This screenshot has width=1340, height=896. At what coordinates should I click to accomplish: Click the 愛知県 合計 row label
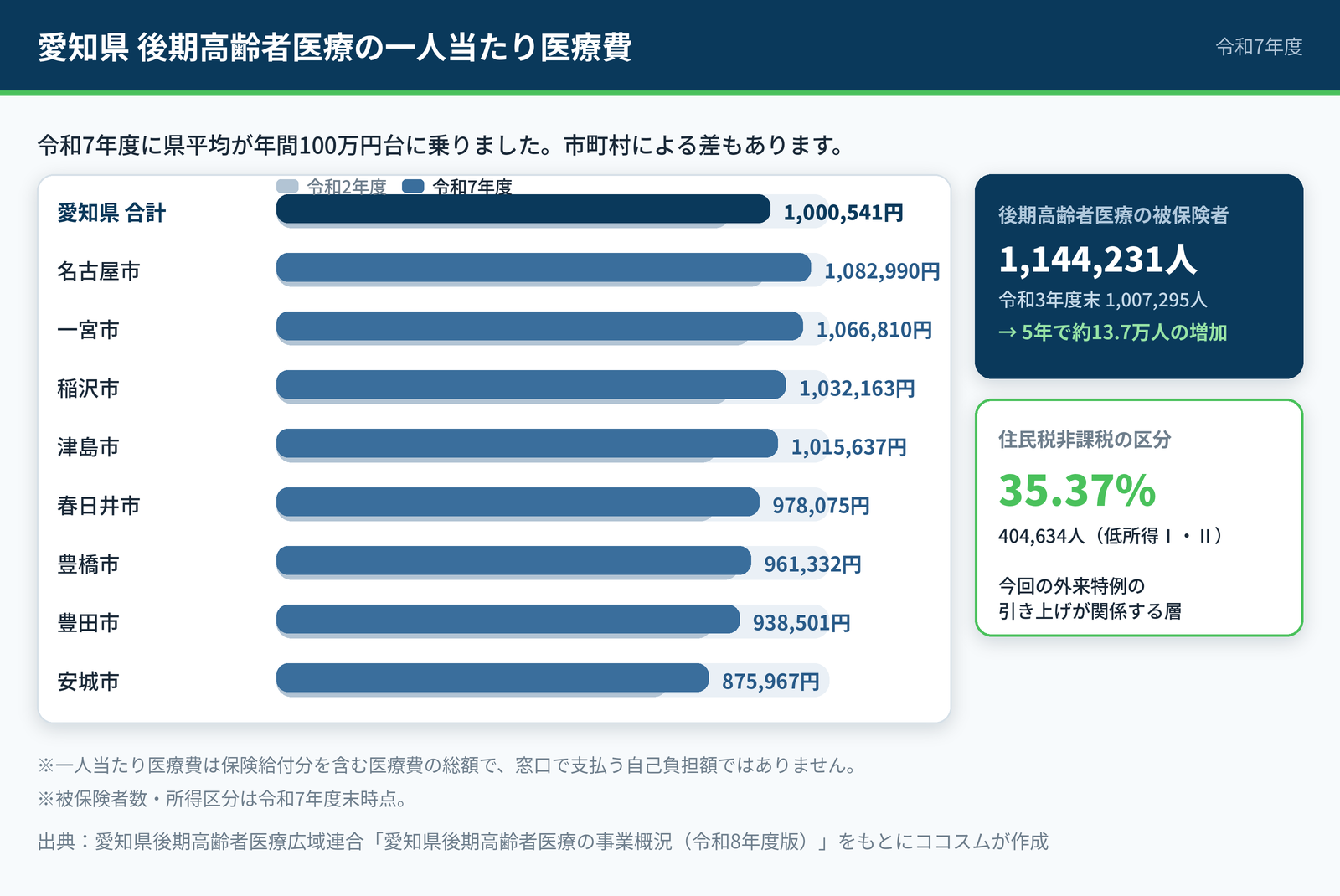point(111,213)
